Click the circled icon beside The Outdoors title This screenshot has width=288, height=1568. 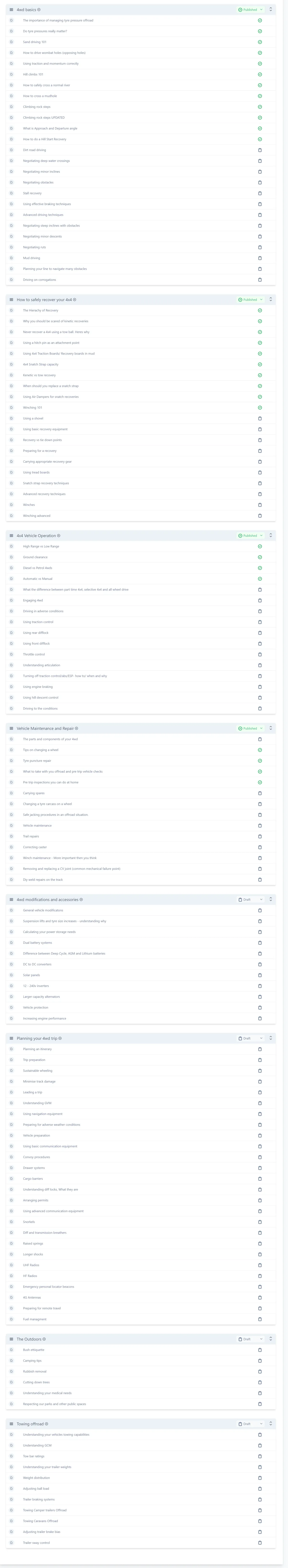pos(44,1339)
